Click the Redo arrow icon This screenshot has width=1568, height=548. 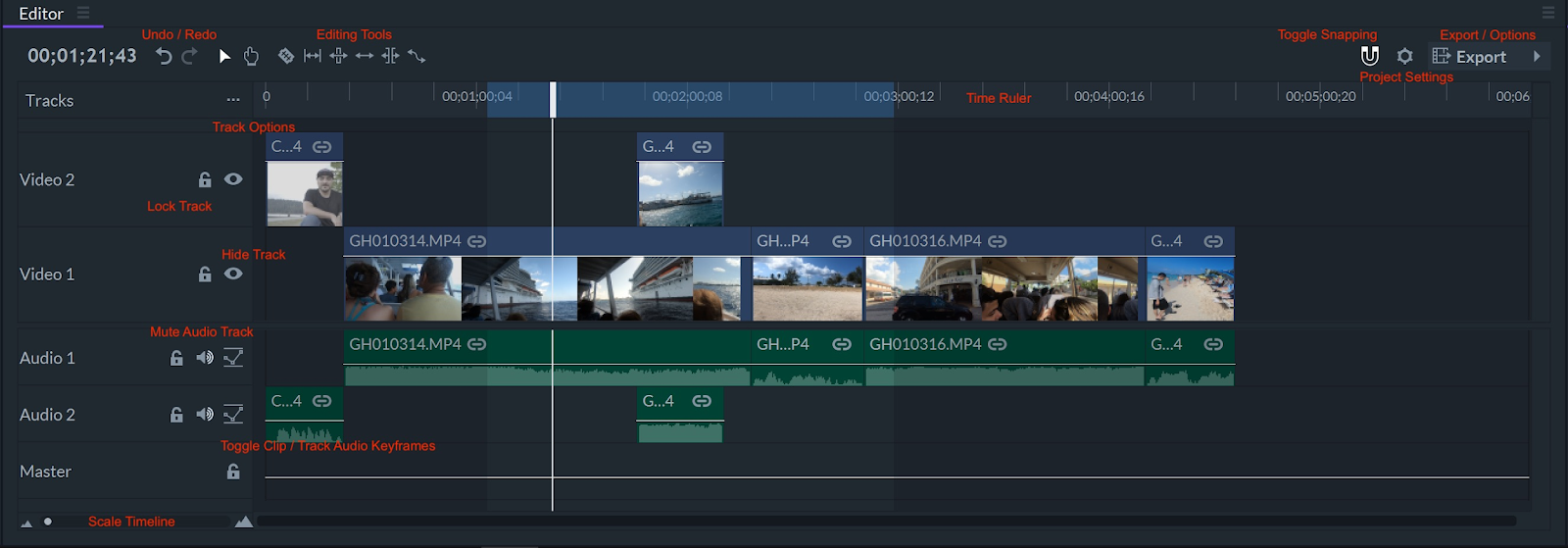click(189, 57)
